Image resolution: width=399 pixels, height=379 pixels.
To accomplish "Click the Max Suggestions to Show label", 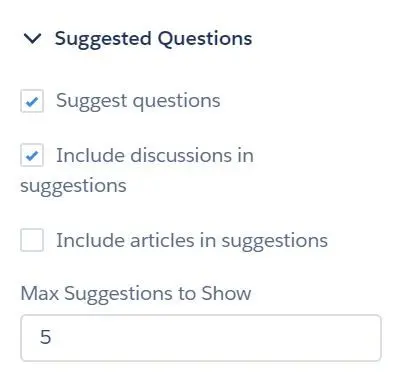I will pos(136,294).
